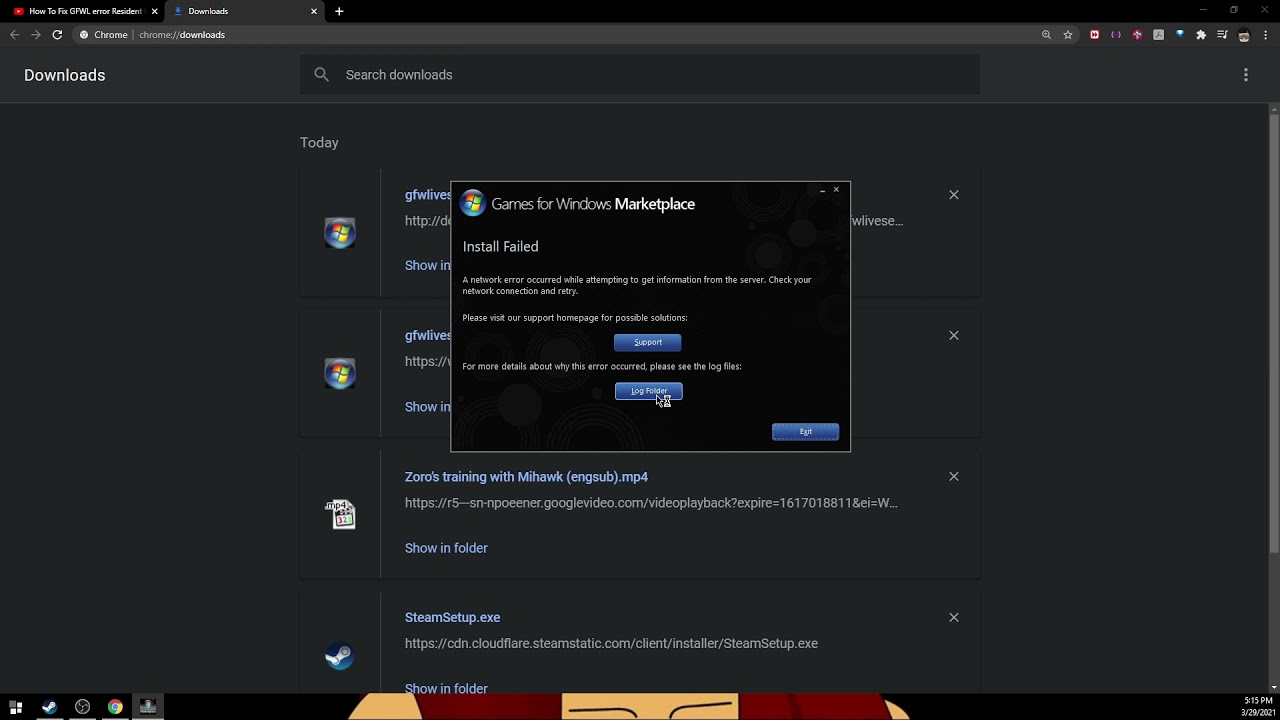Screen dimensions: 1280x720
Task: Click the SteamSetup.exe source URL
Action: 611,644
